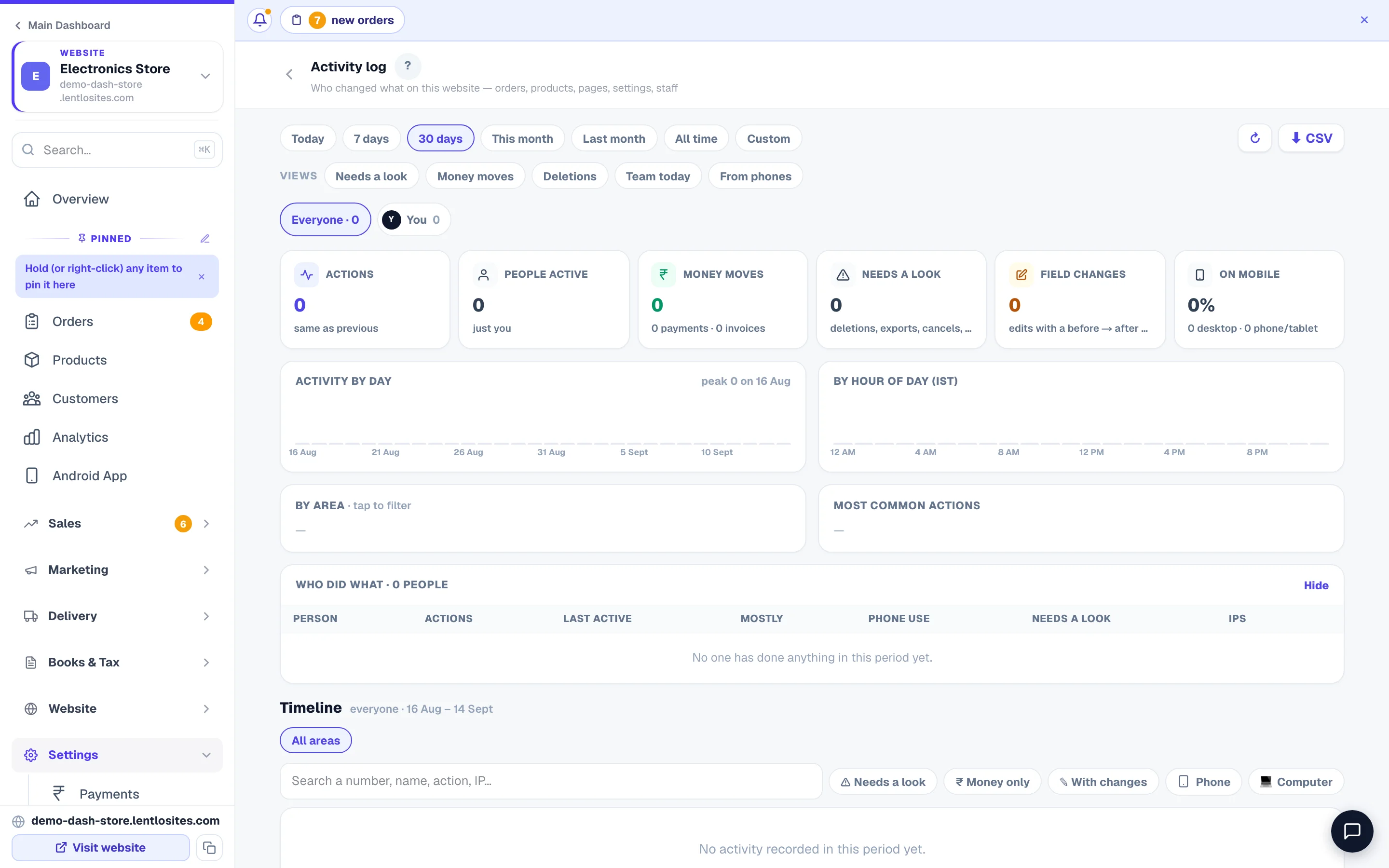Expand the Electronics Store website switcher
Image resolution: width=1389 pixels, height=868 pixels.
[205, 76]
